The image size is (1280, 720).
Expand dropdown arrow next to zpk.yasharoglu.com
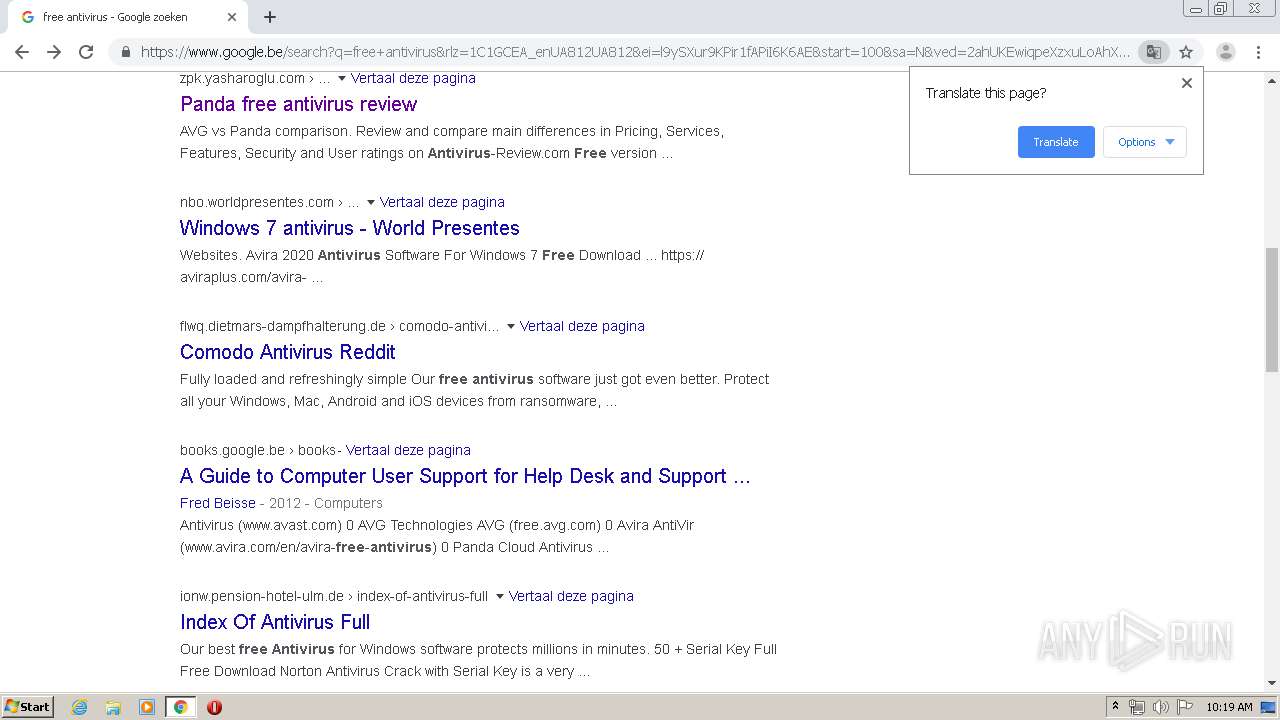[x=341, y=78]
